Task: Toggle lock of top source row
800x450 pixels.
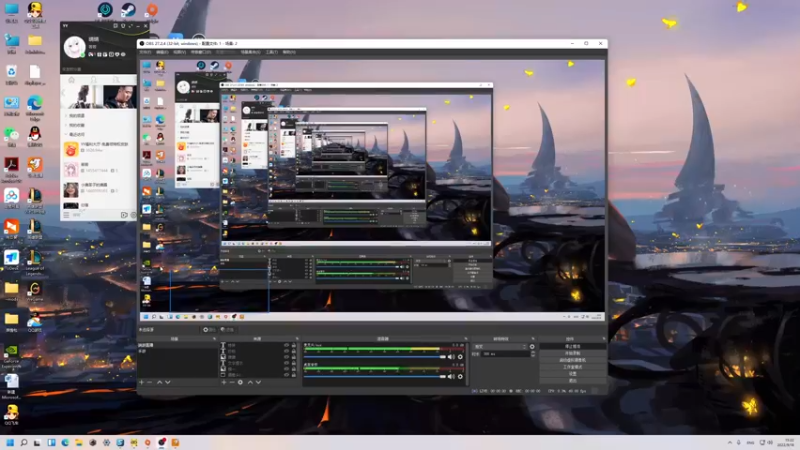Action: click(x=293, y=345)
